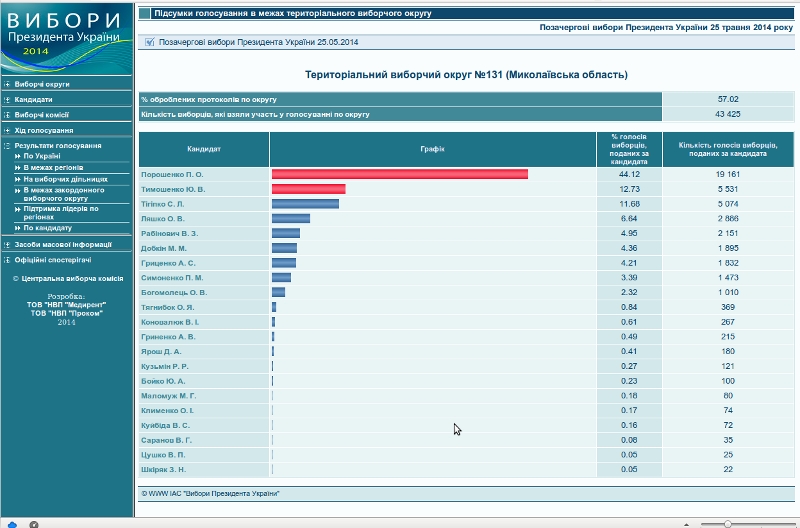800x528 pixels.
Task: Open Засоби масової інформації menu item
Action: 63,244
